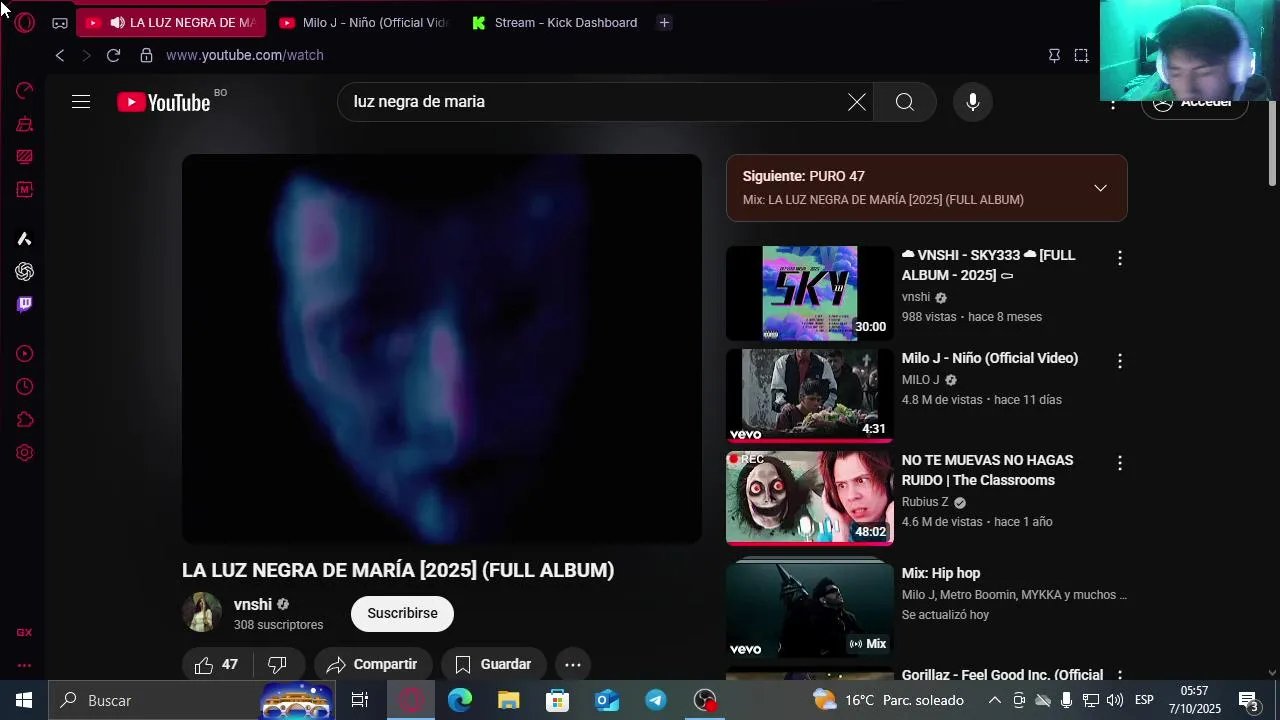Viewport: 1280px width, 720px height.
Task: Open the Opera GX main menu logo
Action: 25,22
